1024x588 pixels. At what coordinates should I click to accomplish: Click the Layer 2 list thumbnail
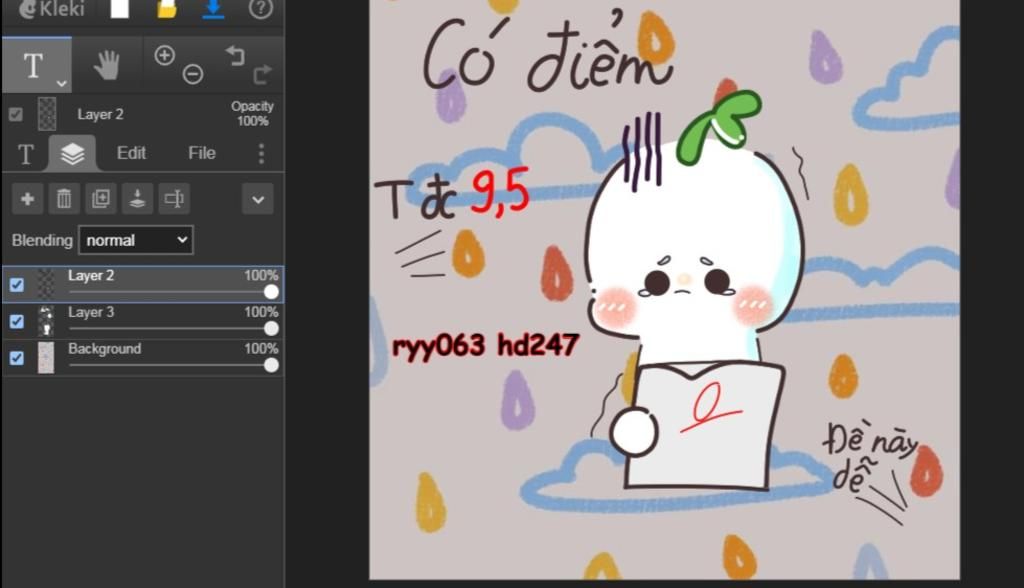46,284
